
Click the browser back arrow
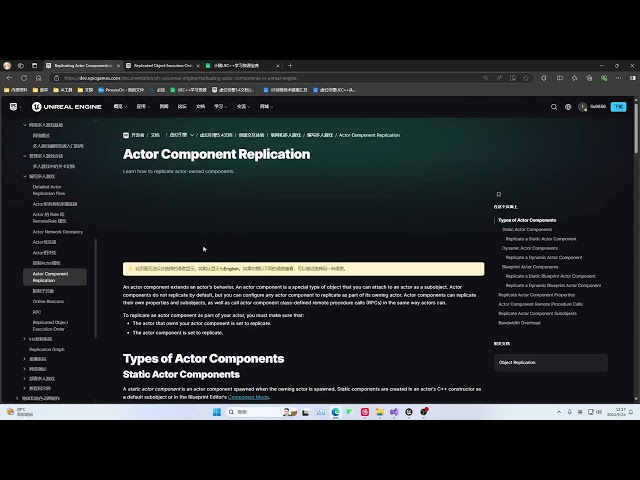(9, 78)
